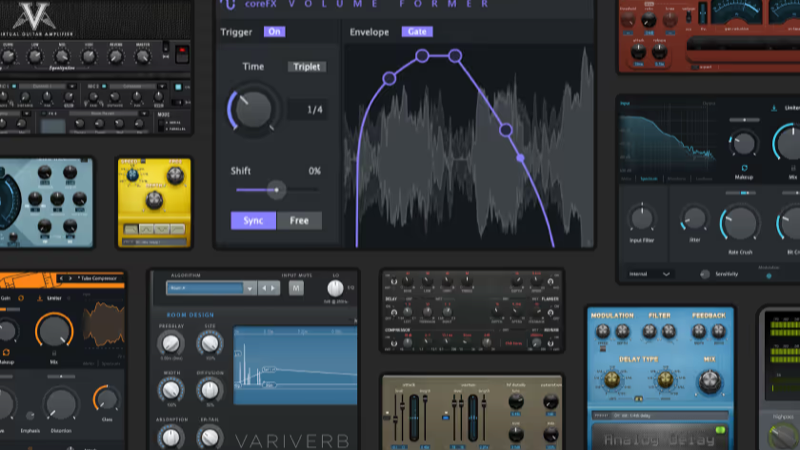Click the Envelope Gate button
This screenshot has width=800, height=450.
[x=417, y=32]
